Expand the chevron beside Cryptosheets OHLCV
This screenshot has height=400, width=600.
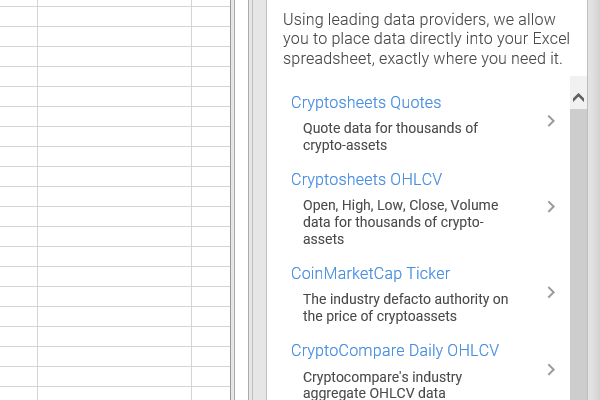(x=551, y=207)
